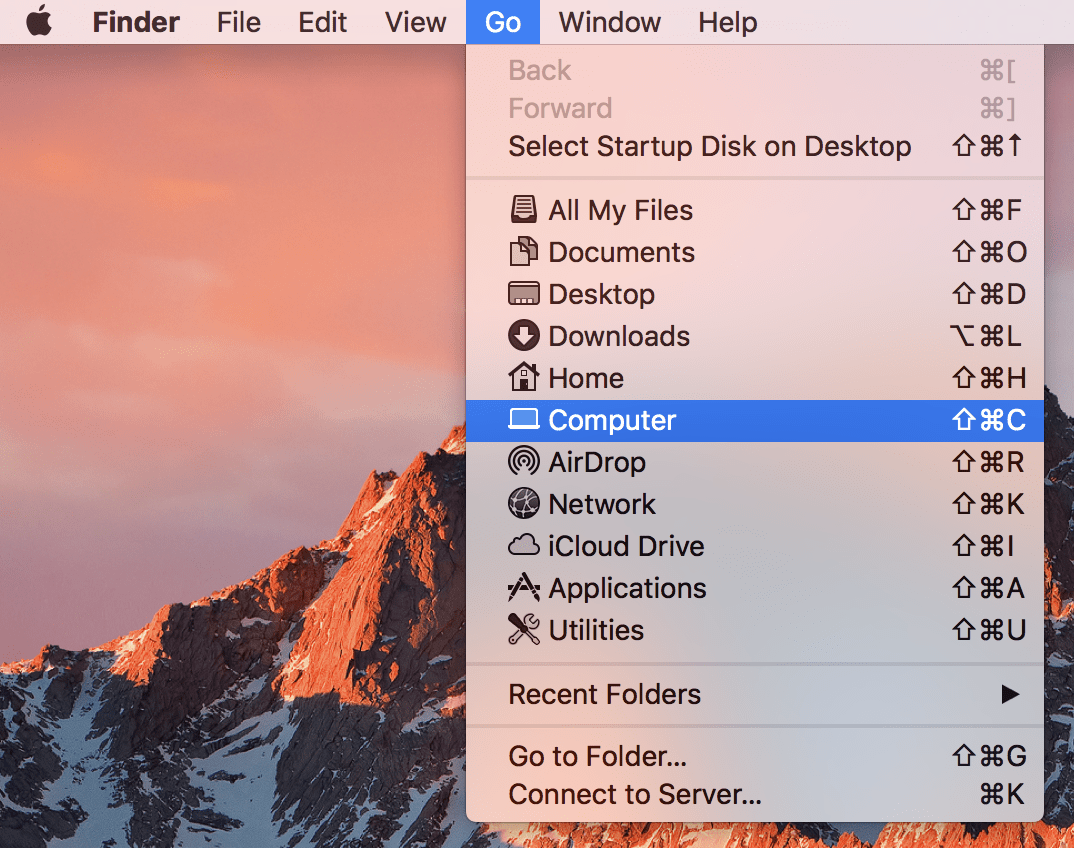1074x848 pixels.
Task: Click the Home house icon
Action: tap(524, 378)
